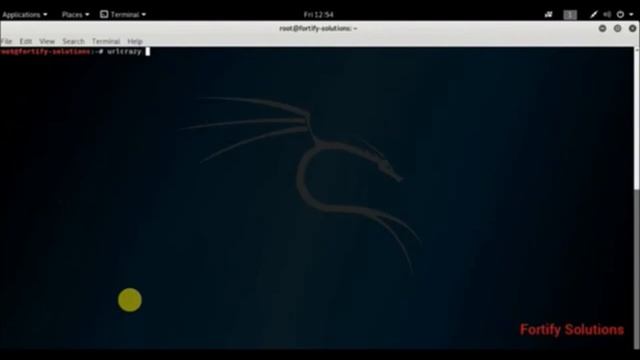
Task: Maximize the terminal window
Action: click(x=617, y=28)
